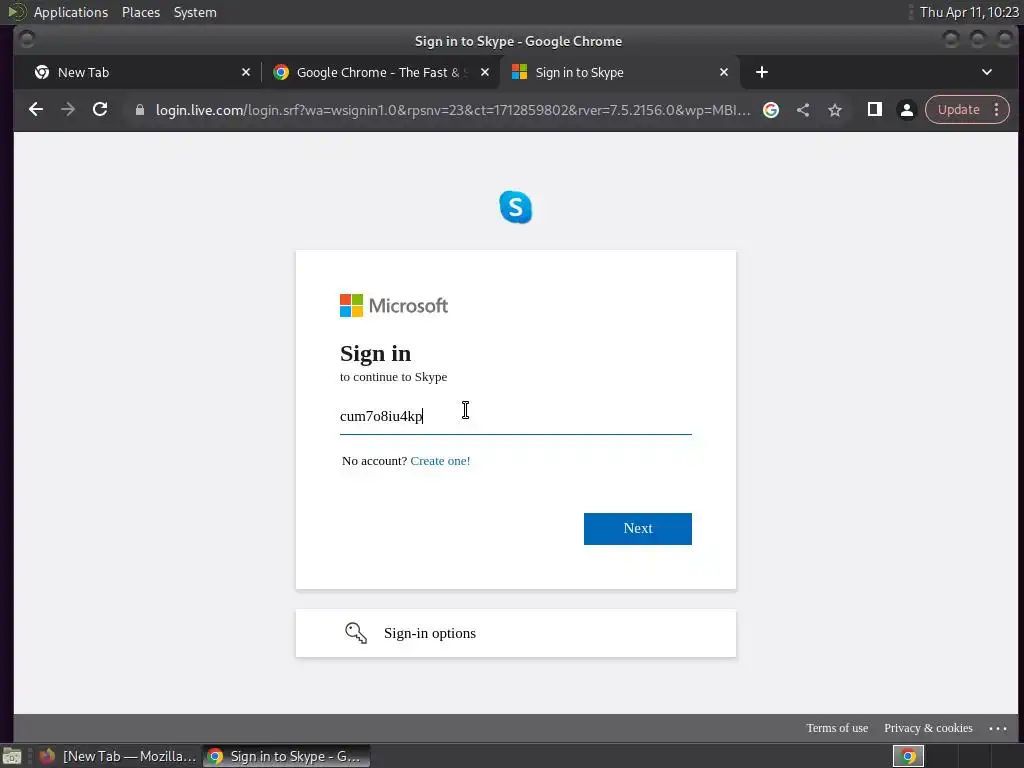Focus the sign-in username input field
The image size is (1024, 768).
515,417
